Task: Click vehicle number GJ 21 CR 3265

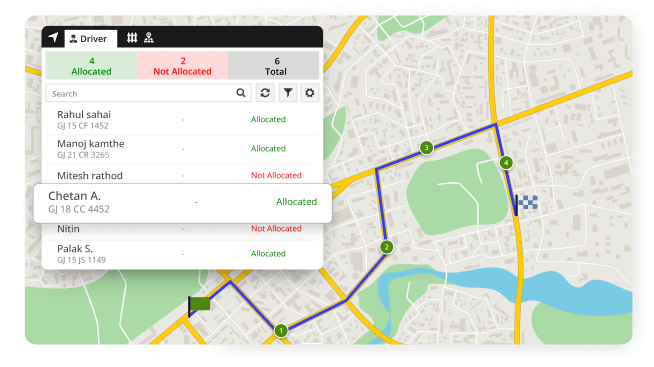Action: coord(83,155)
